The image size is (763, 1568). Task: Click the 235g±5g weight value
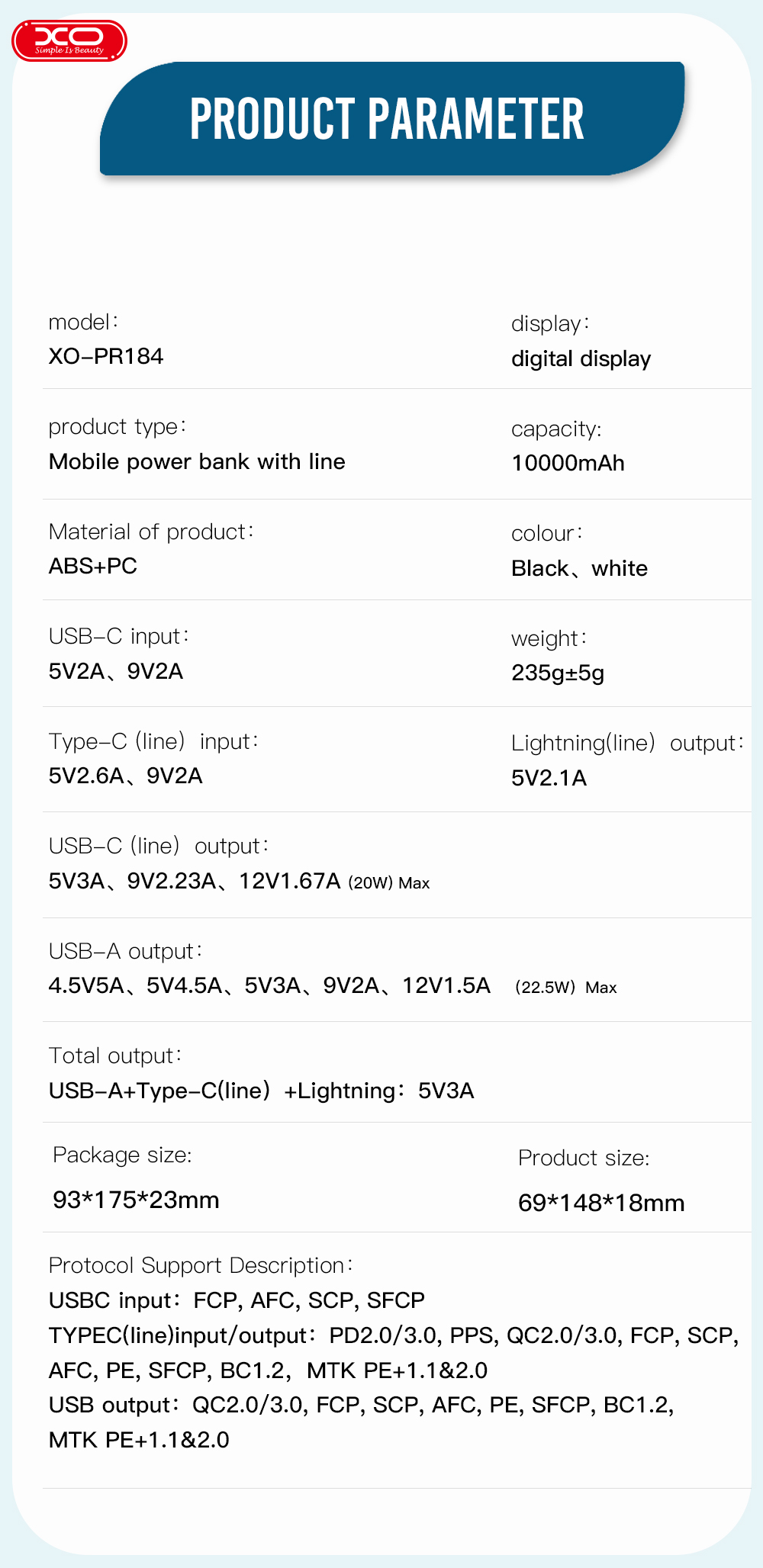pyautogui.click(x=558, y=673)
